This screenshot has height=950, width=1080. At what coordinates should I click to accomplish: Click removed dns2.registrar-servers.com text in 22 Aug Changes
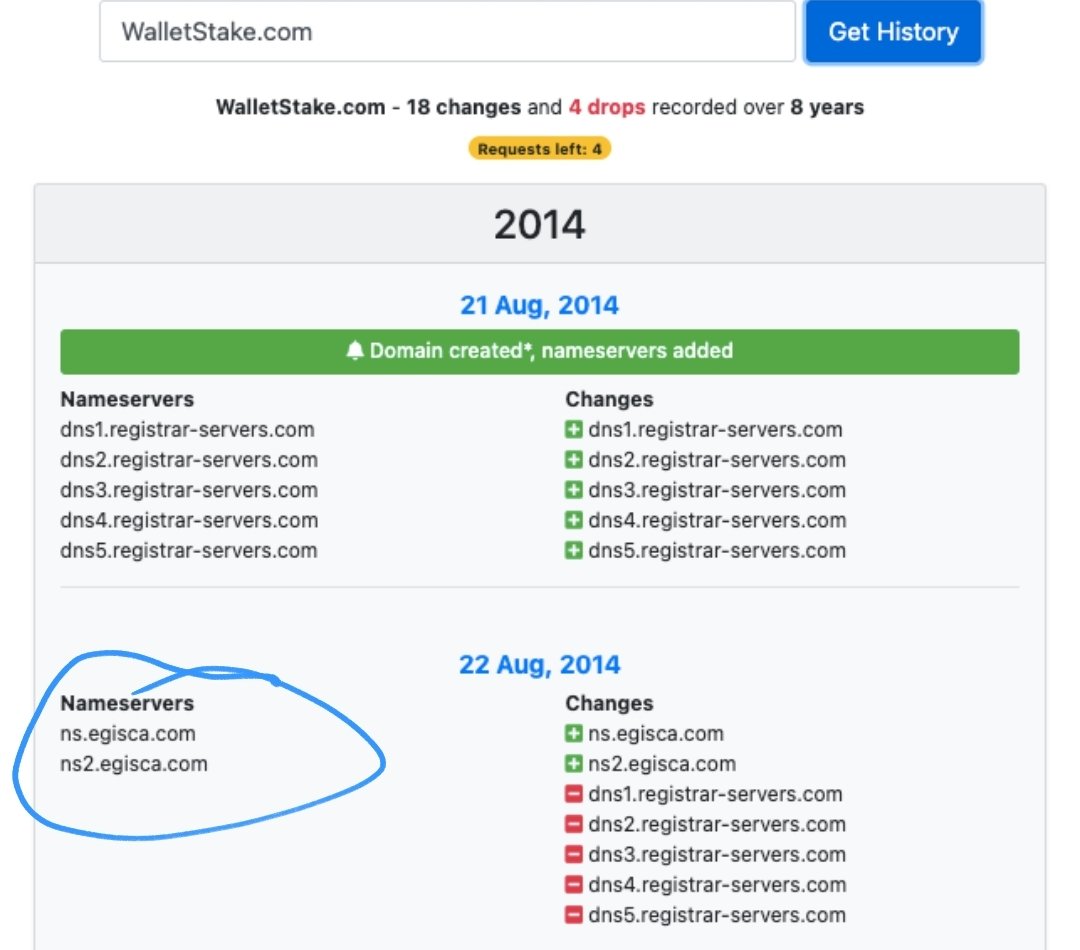pos(717,825)
